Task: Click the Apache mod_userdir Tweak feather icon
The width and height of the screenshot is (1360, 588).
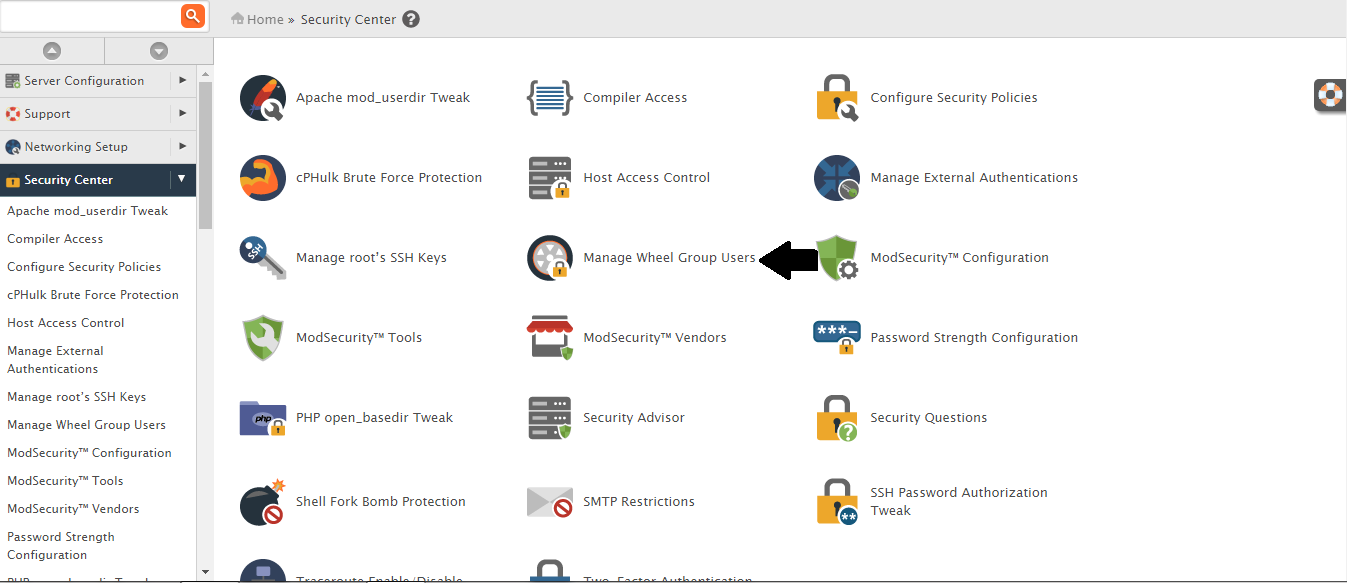Action: click(x=263, y=98)
